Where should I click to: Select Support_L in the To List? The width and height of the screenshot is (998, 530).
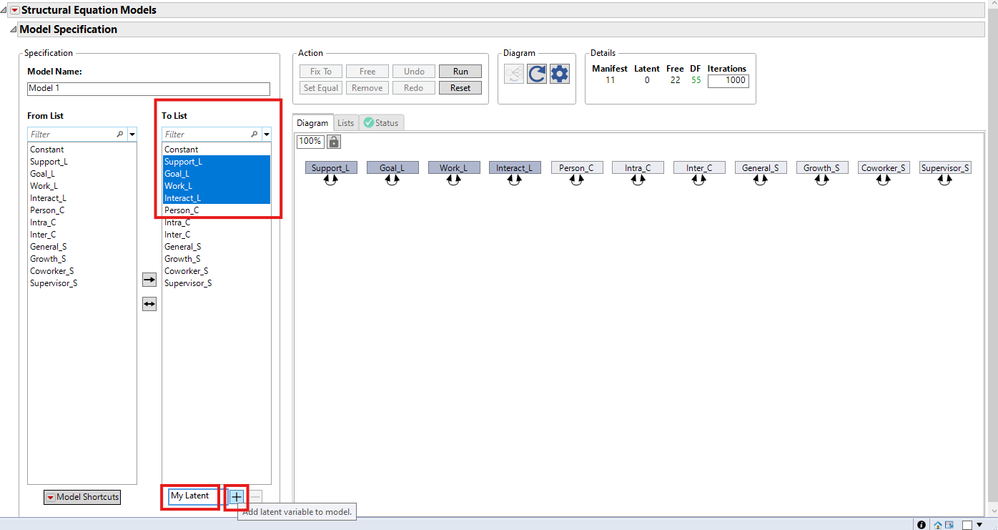pos(216,162)
